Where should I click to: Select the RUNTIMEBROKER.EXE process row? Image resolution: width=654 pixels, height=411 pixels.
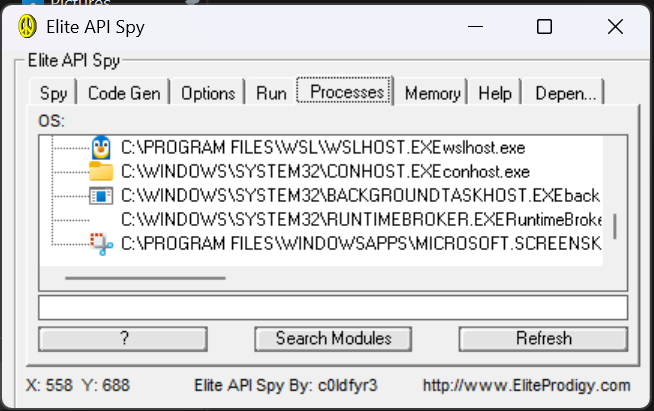[361, 219]
